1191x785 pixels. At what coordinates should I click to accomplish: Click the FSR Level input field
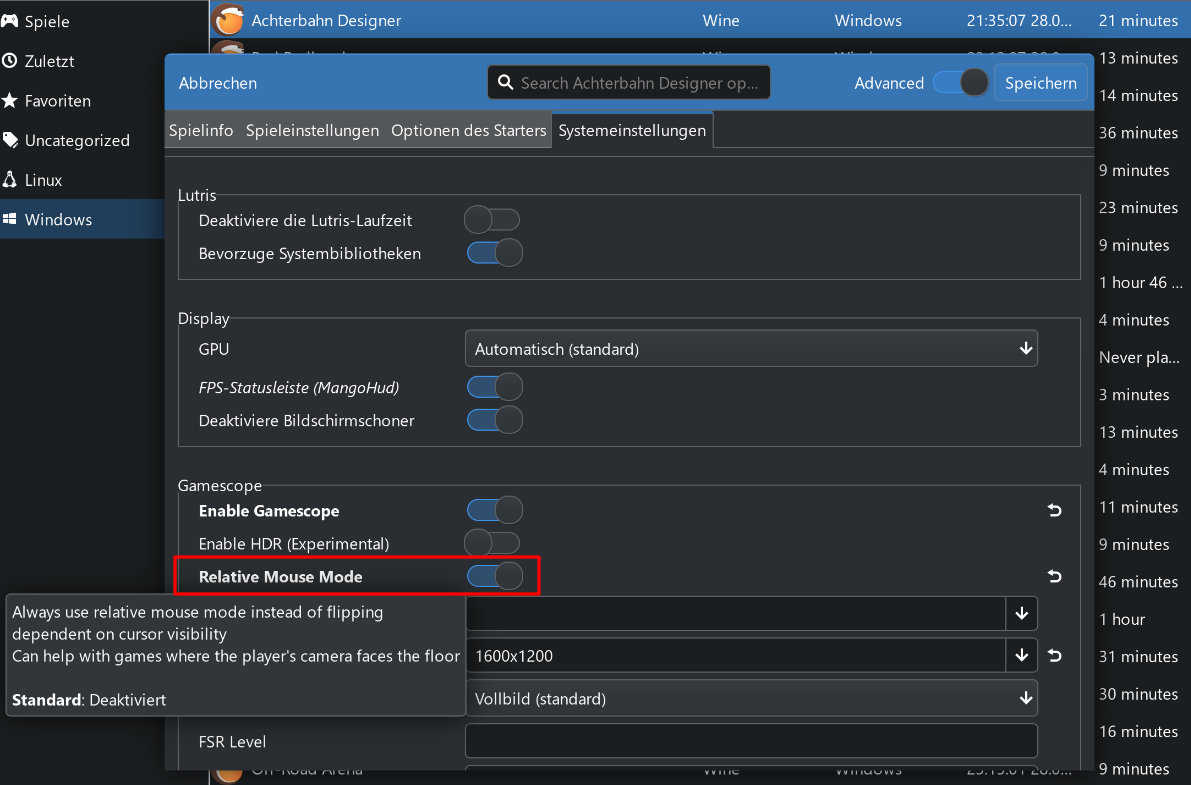751,741
